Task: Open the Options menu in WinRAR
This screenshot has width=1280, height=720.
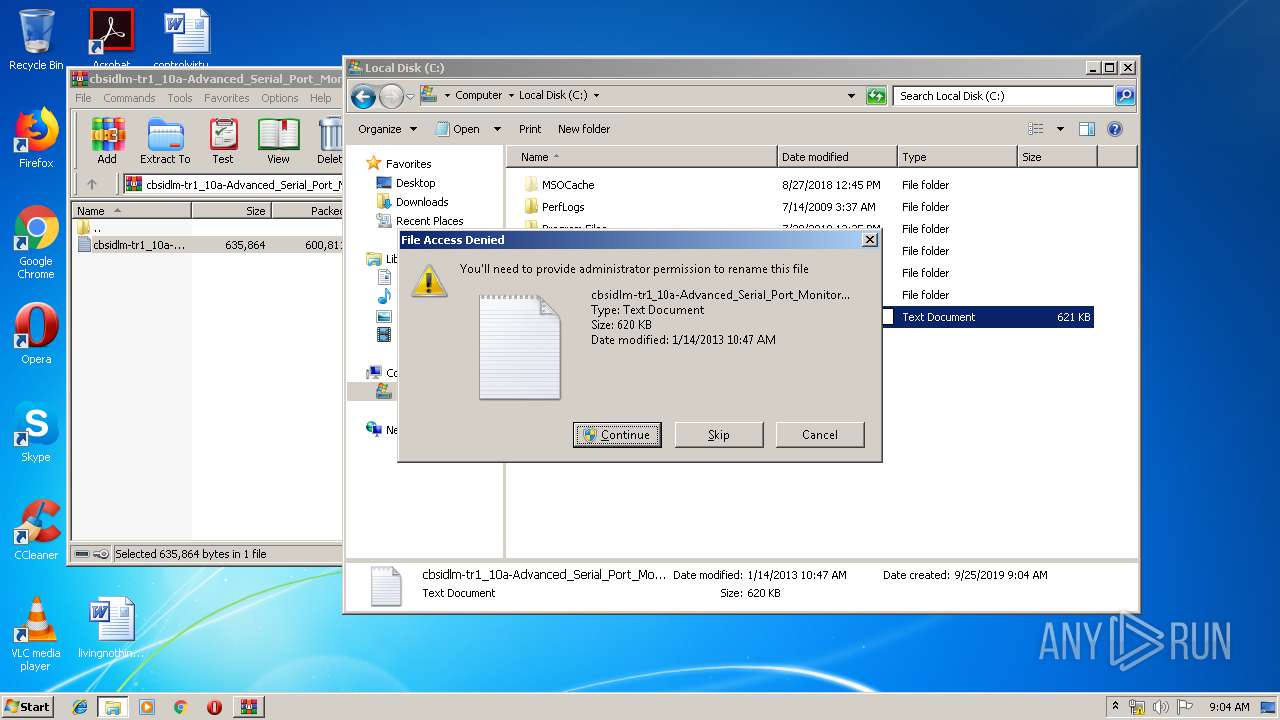Action: (280, 98)
